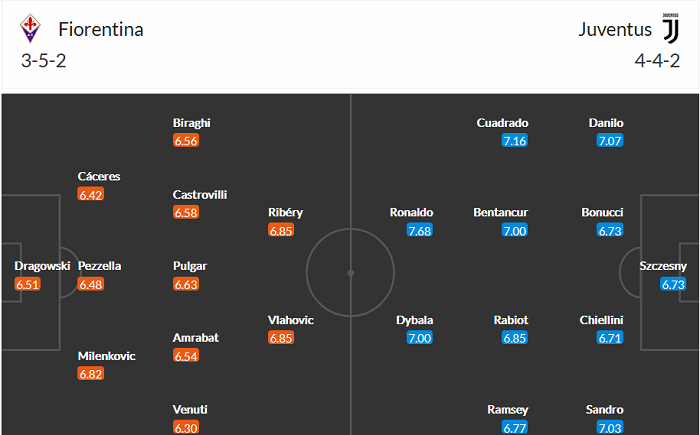700x435 pixels.
Task: Click player name Danilo
Action: pos(606,123)
